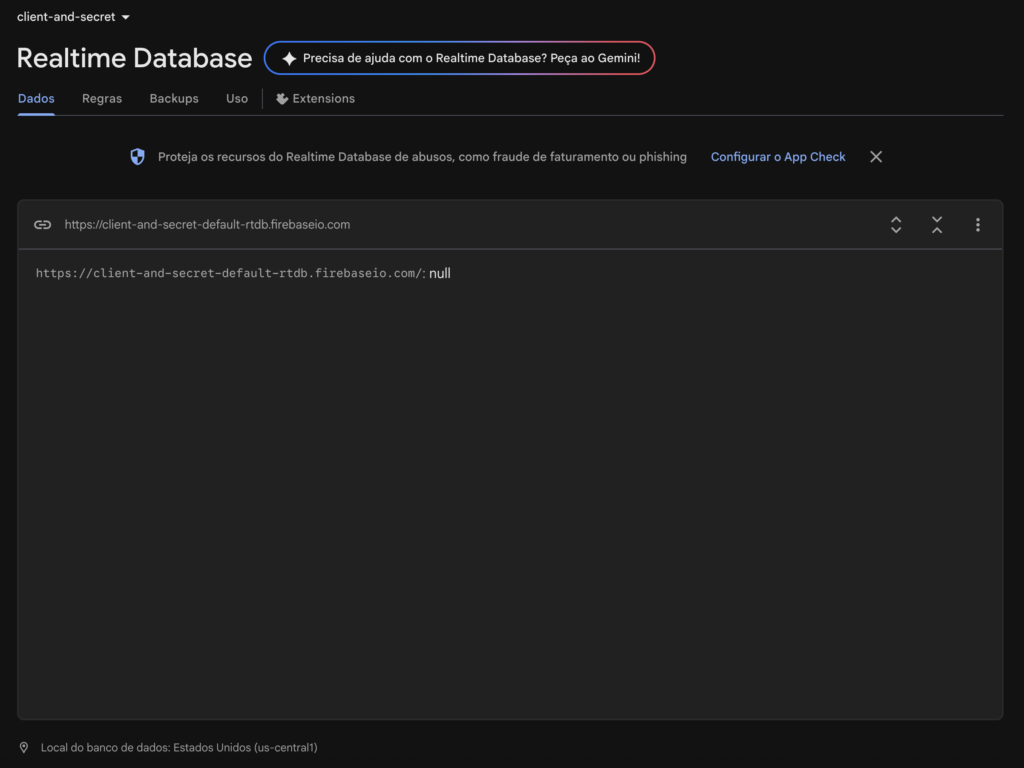Viewport: 1024px width, 768px height.
Task: Expand all database nodes
Action: 896,225
